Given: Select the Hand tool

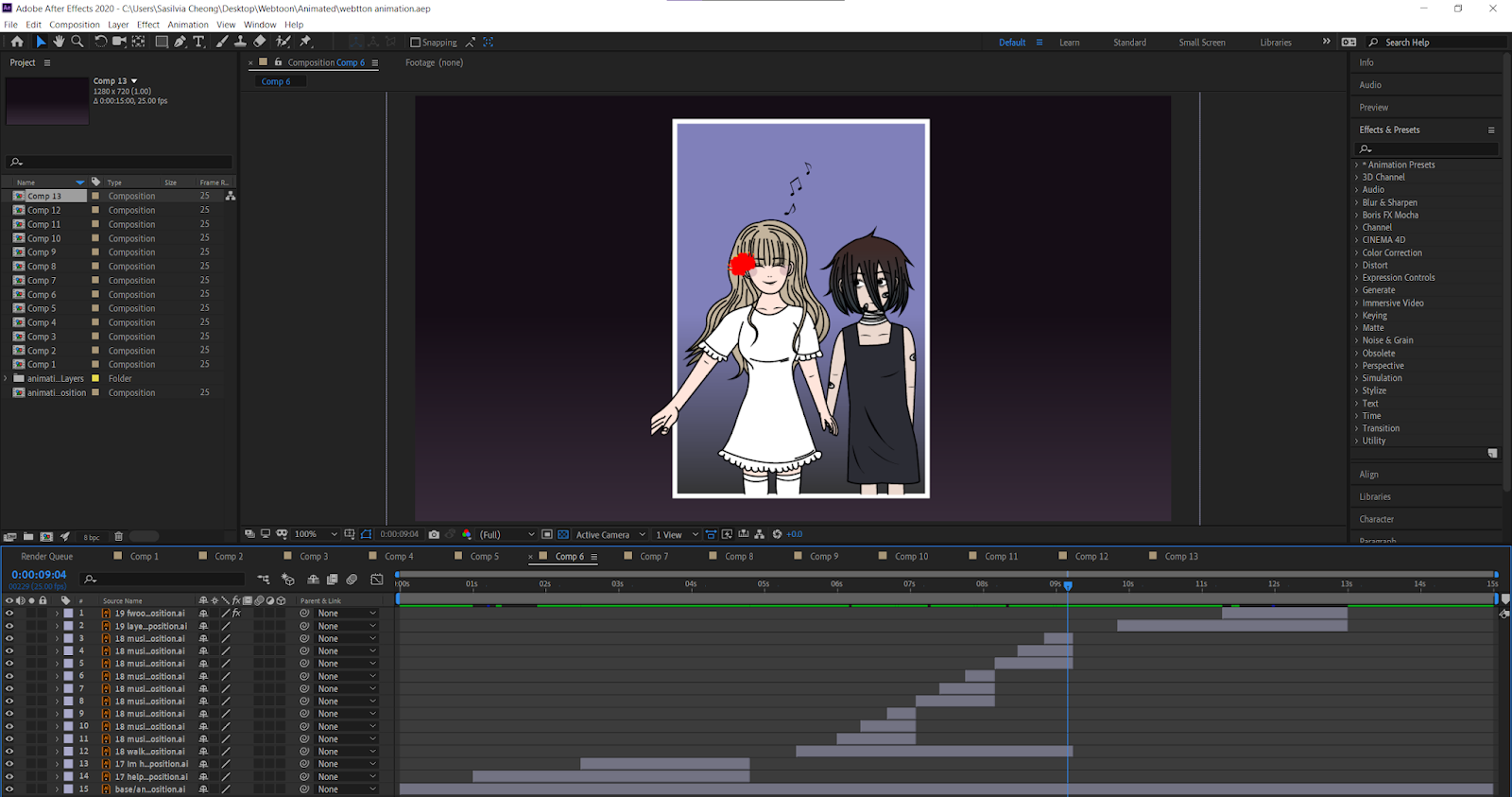Looking at the screenshot, I should tap(59, 42).
